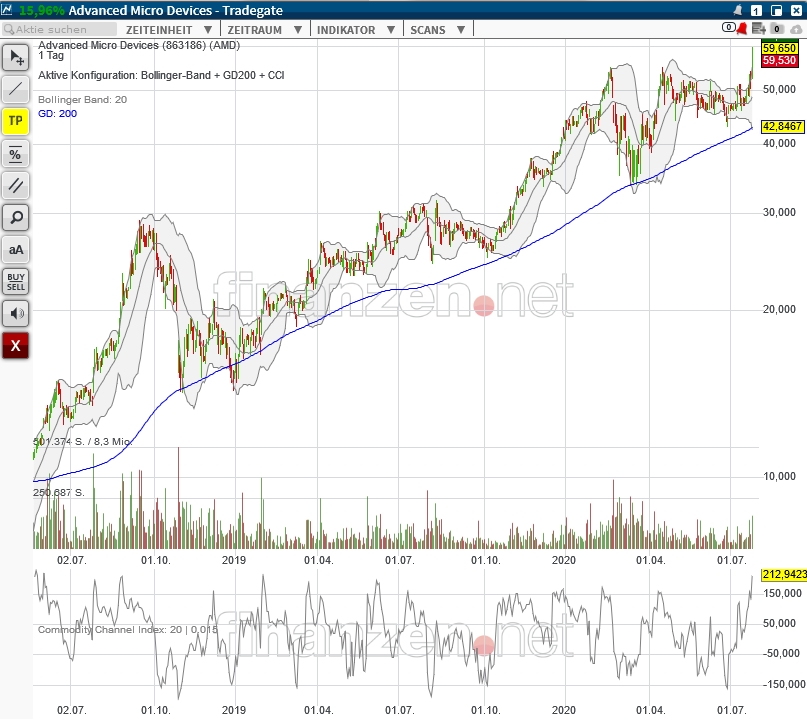Viewport: 807px width, 721px height.
Task: Open the aA text size tool
Action: (15, 250)
